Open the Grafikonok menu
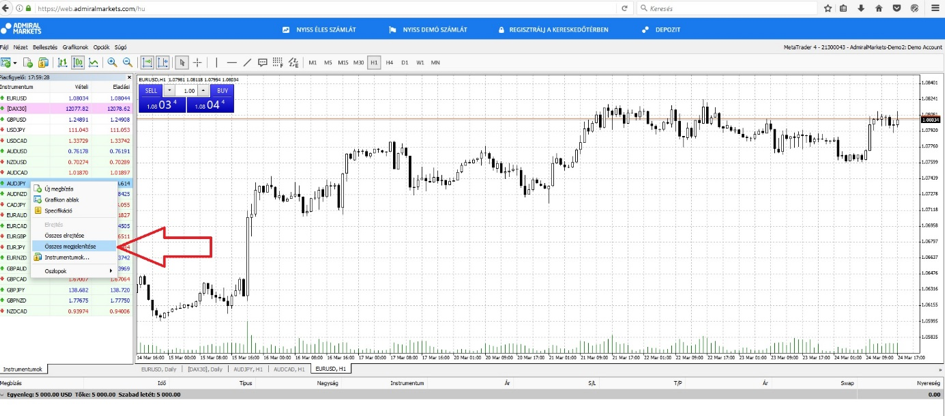 [75, 47]
